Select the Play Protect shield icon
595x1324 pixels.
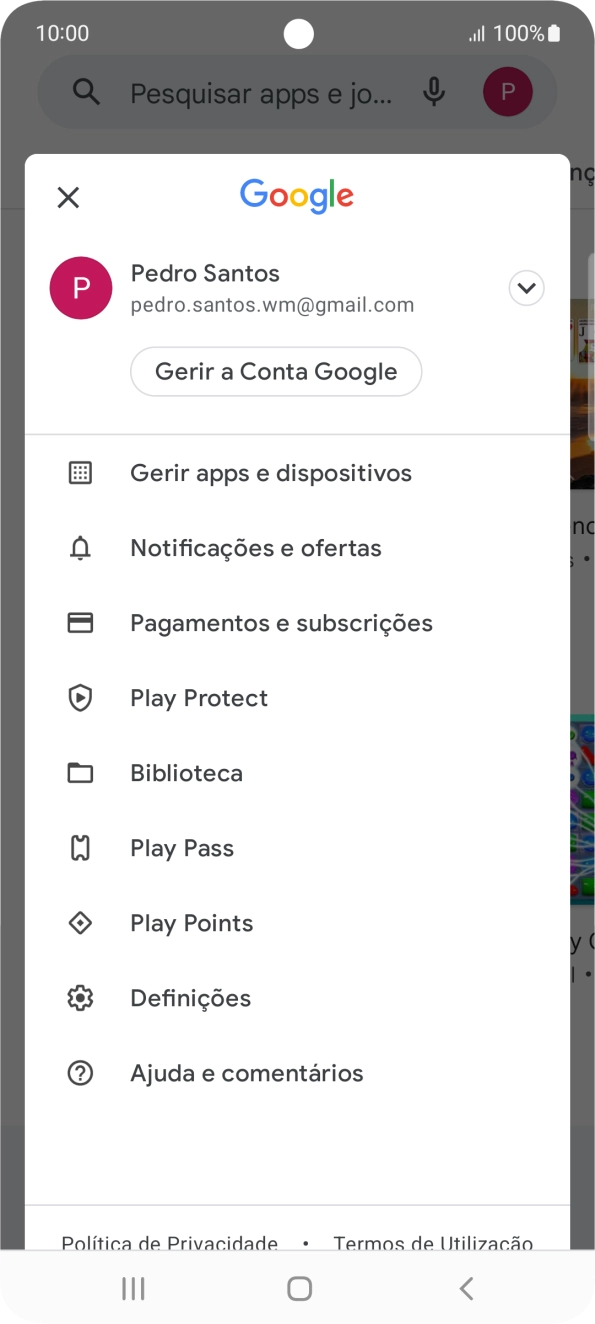click(x=80, y=697)
